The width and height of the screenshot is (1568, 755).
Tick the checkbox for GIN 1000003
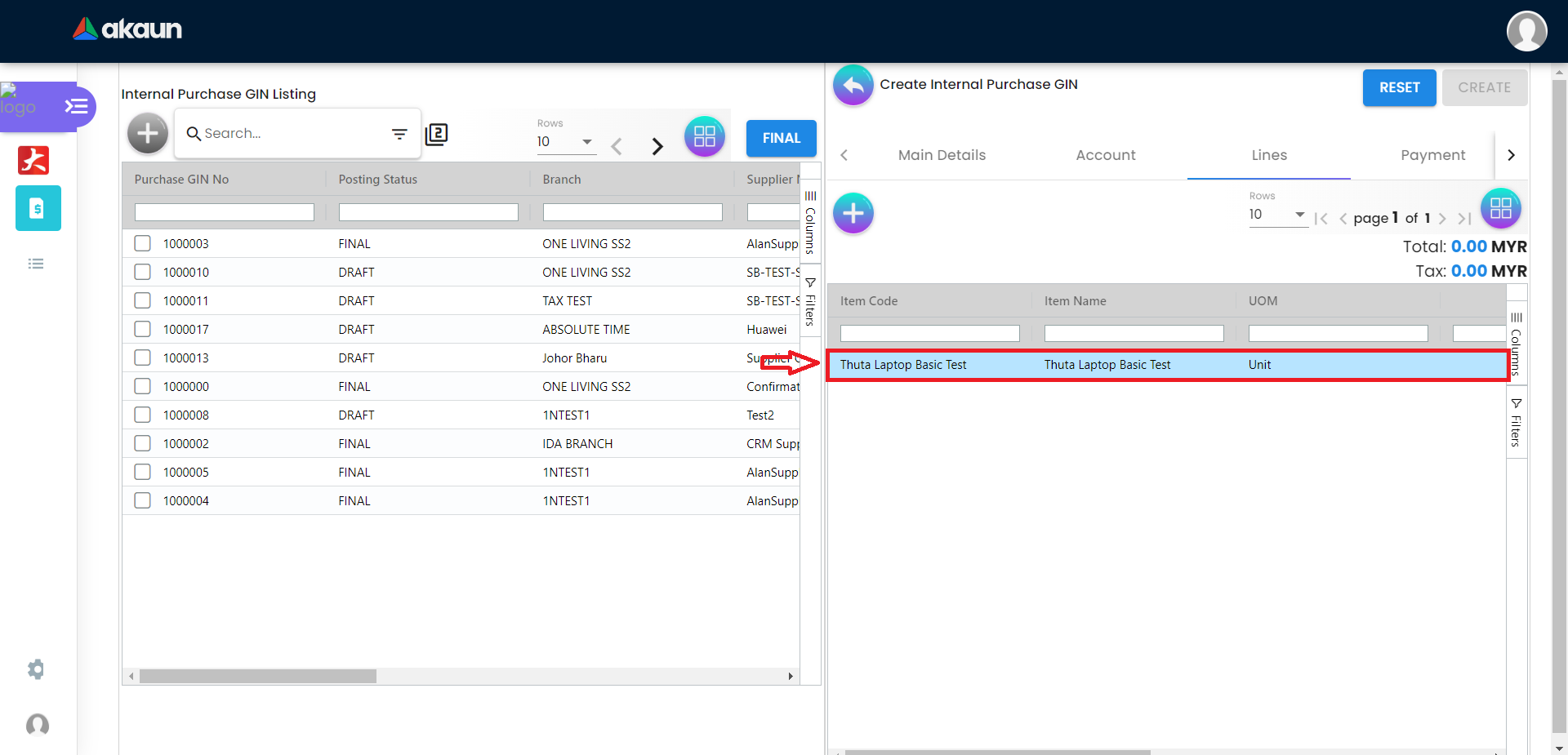pyautogui.click(x=143, y=243)
